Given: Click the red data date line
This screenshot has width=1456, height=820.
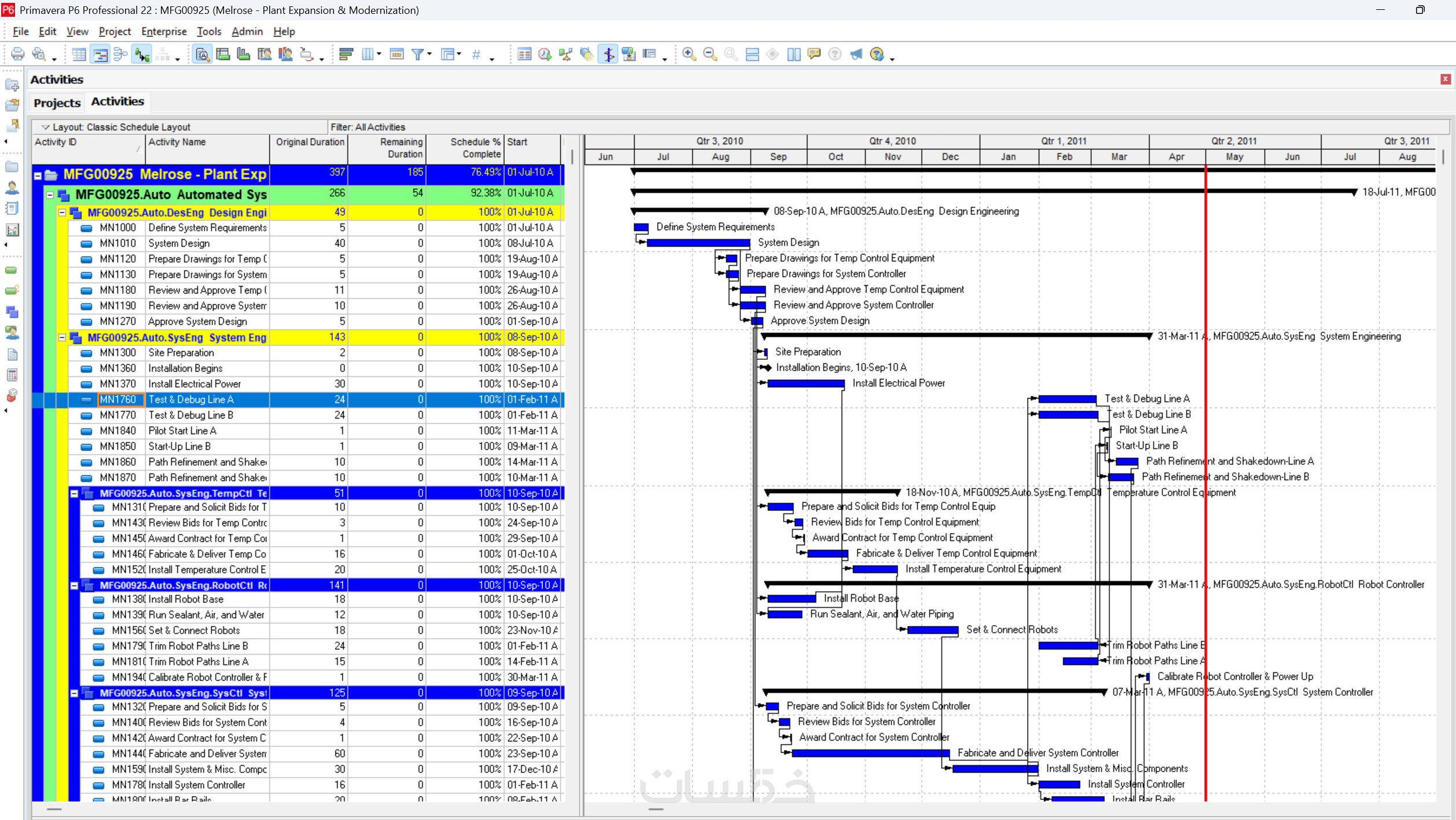Looking at the screenshot, I should tap(1206, 483).
